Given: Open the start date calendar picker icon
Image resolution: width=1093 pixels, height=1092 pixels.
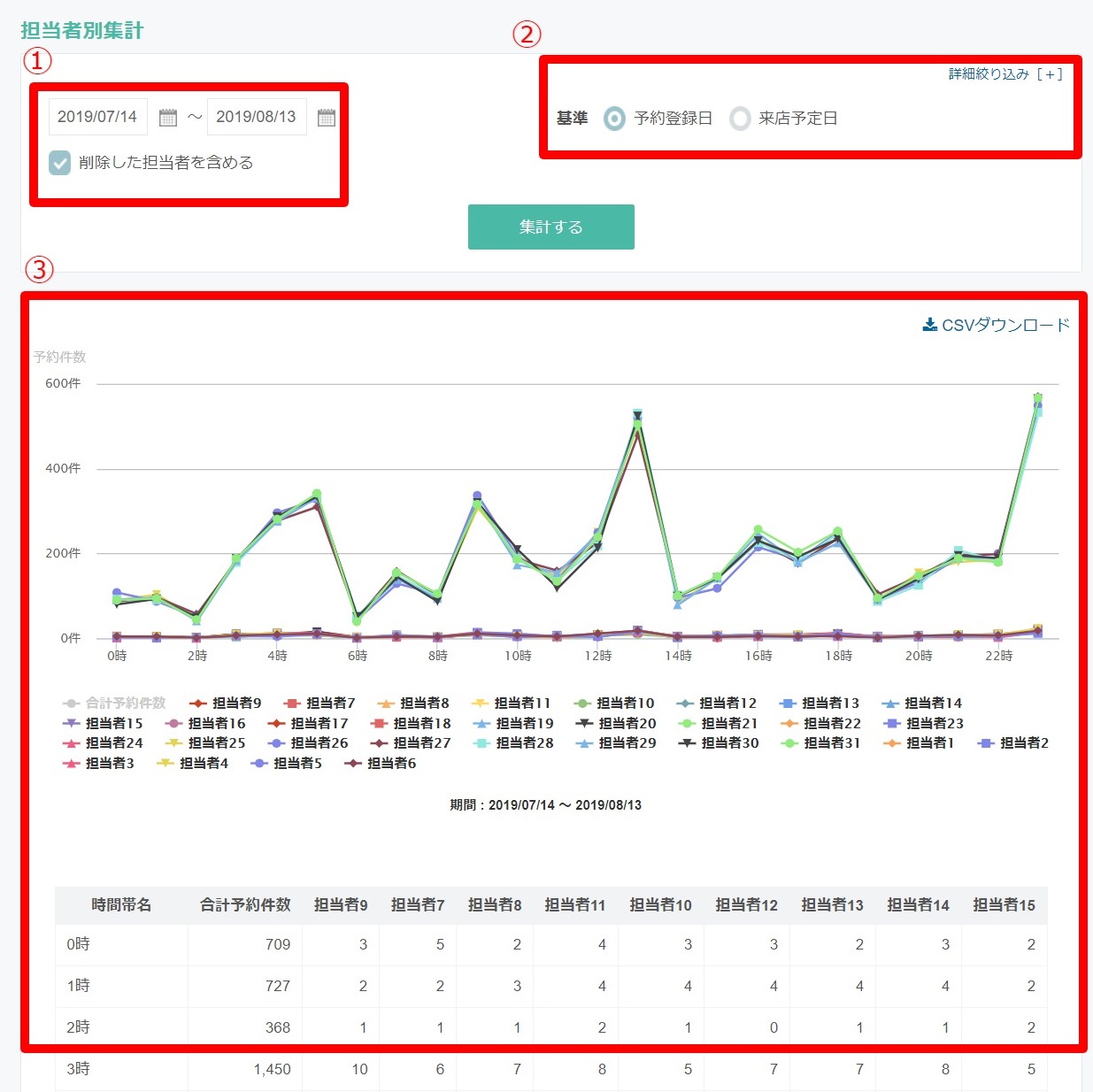Looking at the screenshot, I should pyautogui.click(x=167, y=118).
